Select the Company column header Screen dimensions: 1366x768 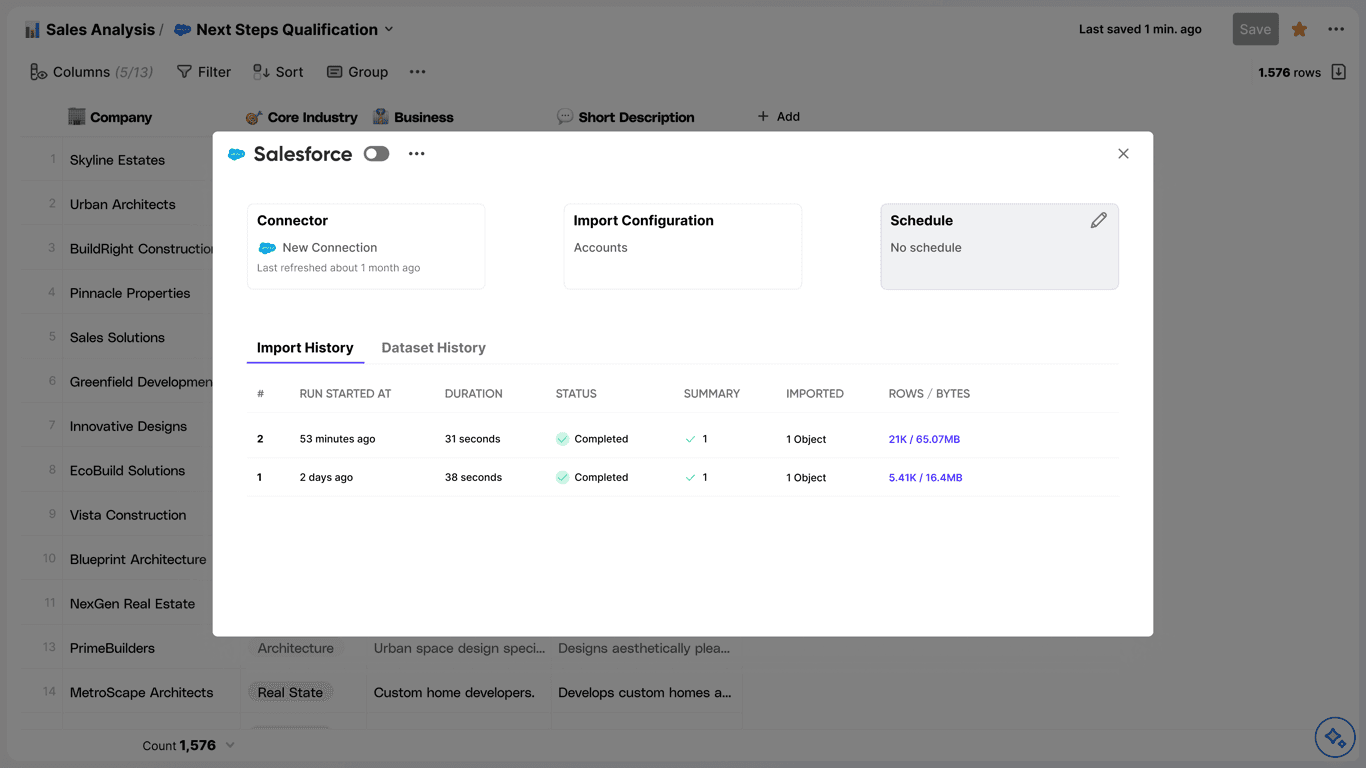tap(110, 117)
